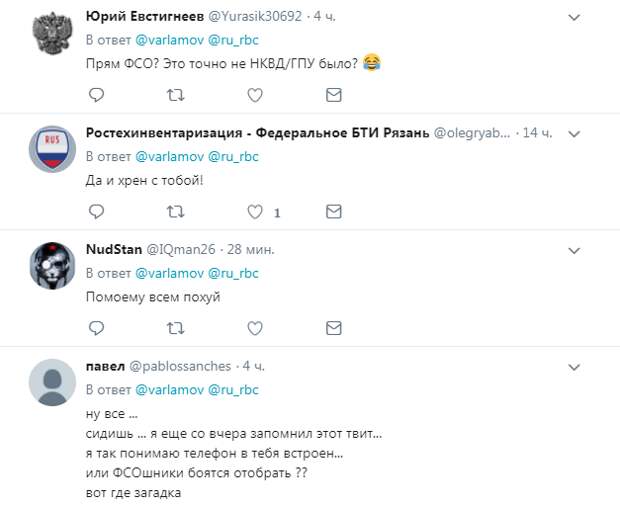This screenshot has width=620, height=507.
Task: Retweet NudStan's tweet
Action: tap(175, 327)
